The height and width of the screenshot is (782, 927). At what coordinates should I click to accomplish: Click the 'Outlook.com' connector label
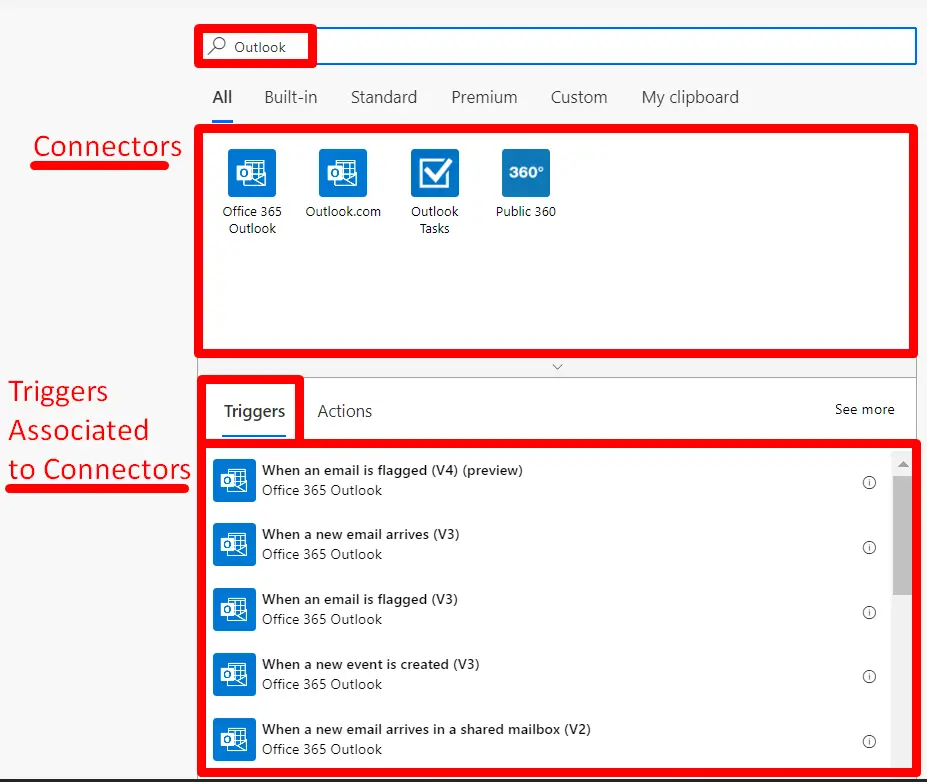[x=343, y=212]
